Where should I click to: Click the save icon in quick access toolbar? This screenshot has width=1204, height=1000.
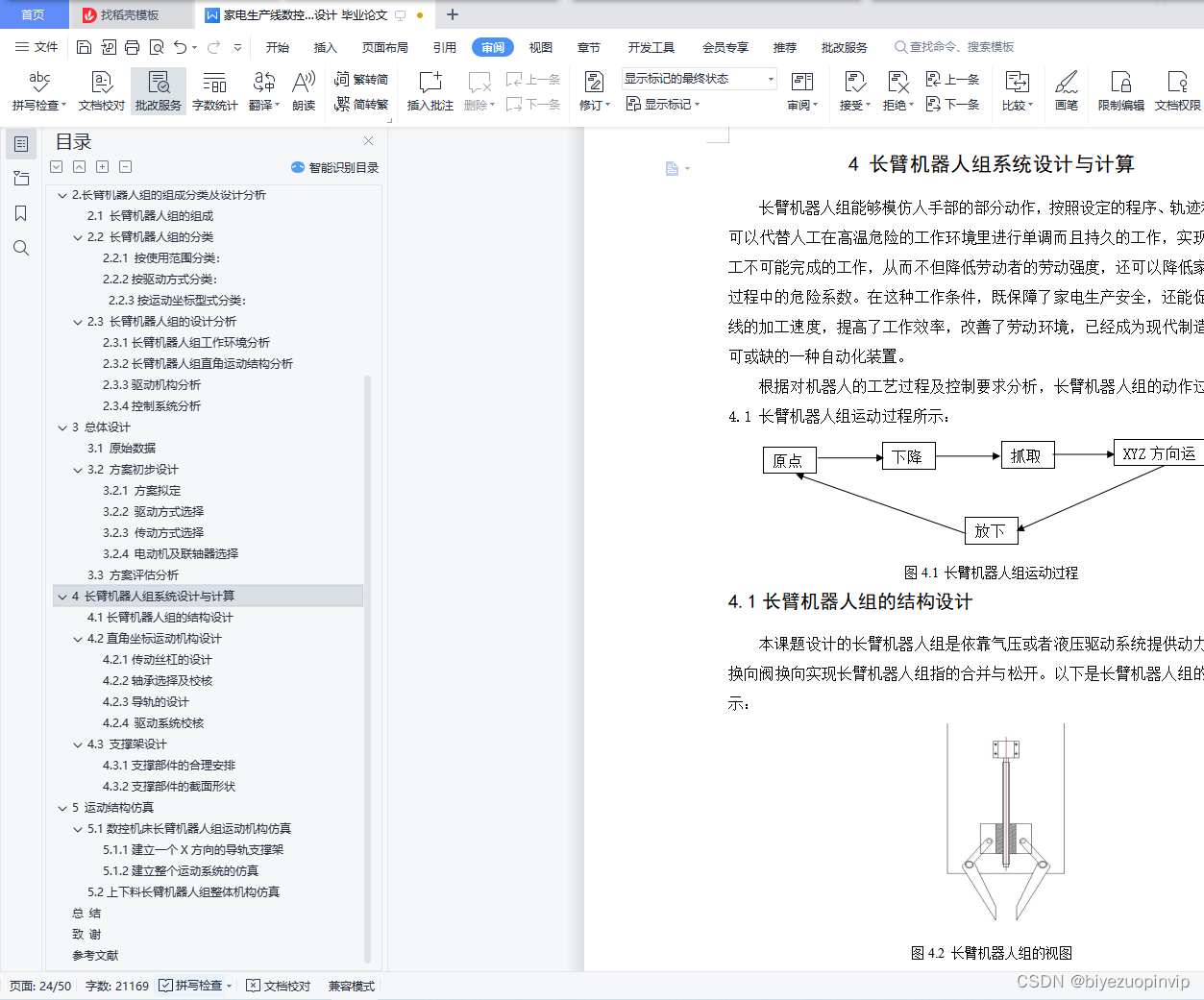84,47
